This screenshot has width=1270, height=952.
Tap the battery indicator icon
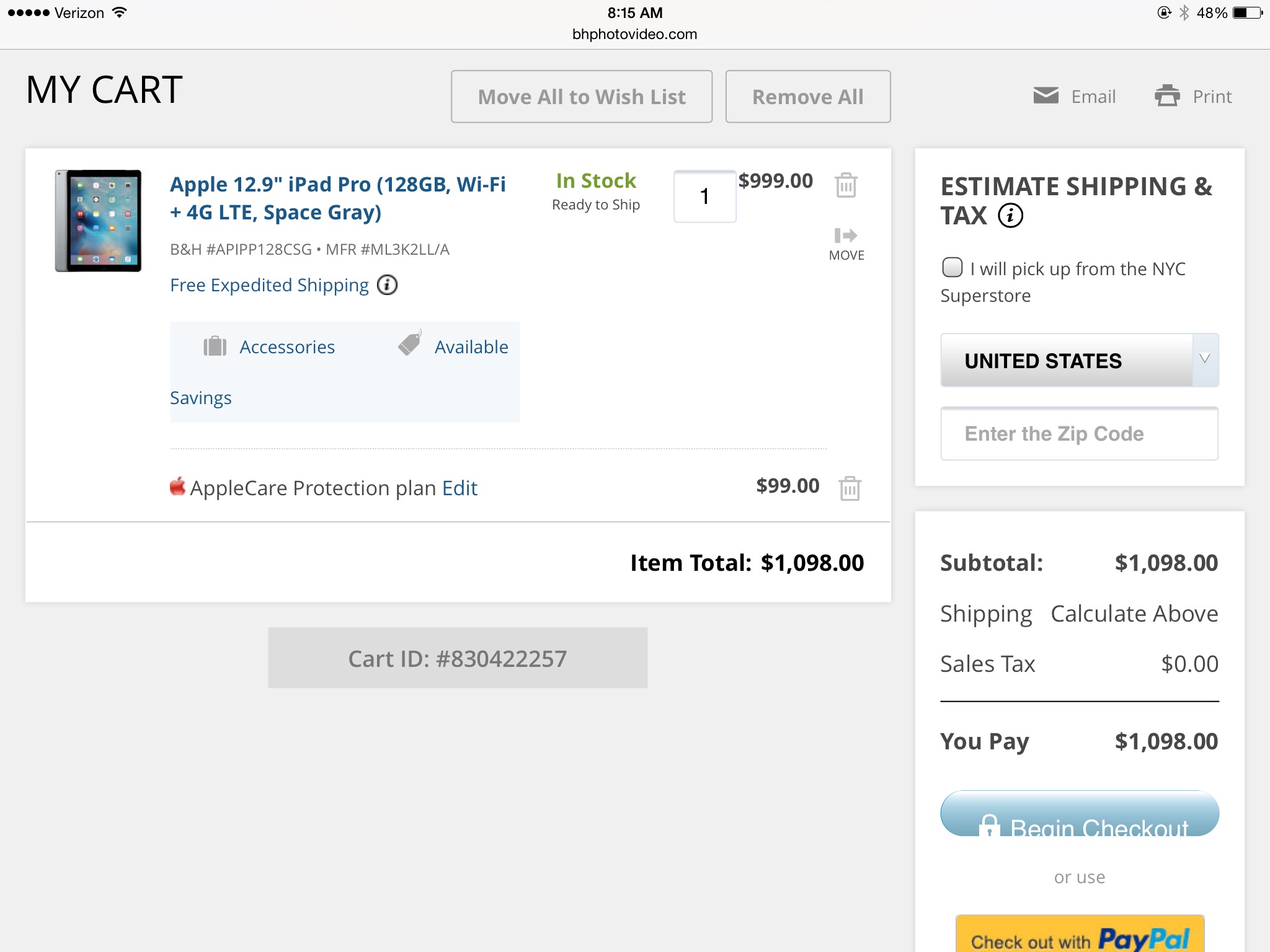coord(1248,12)
